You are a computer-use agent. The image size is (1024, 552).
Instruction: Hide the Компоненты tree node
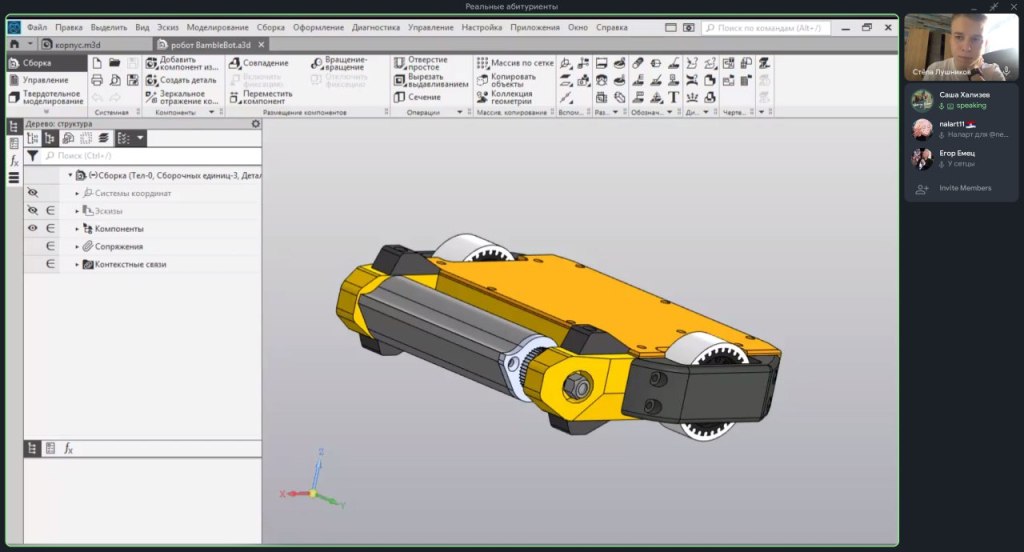click(x=32, y=228)
